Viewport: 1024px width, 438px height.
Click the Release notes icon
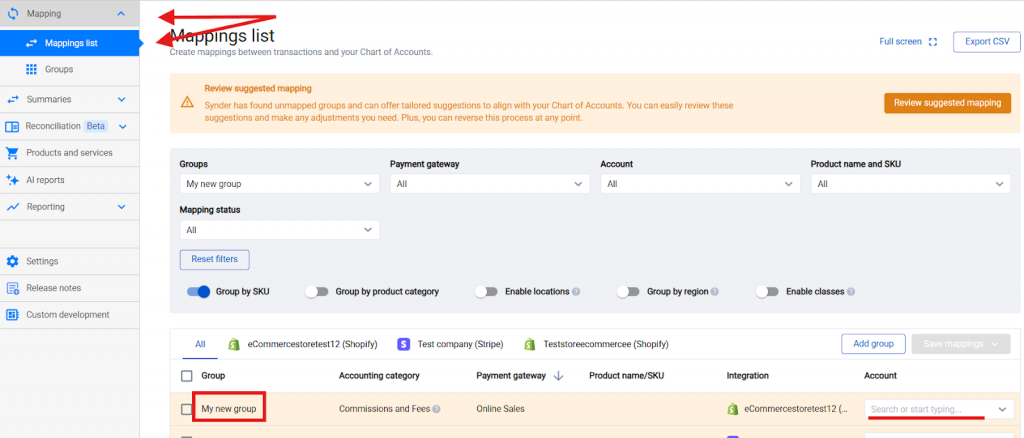click(13, 288)
